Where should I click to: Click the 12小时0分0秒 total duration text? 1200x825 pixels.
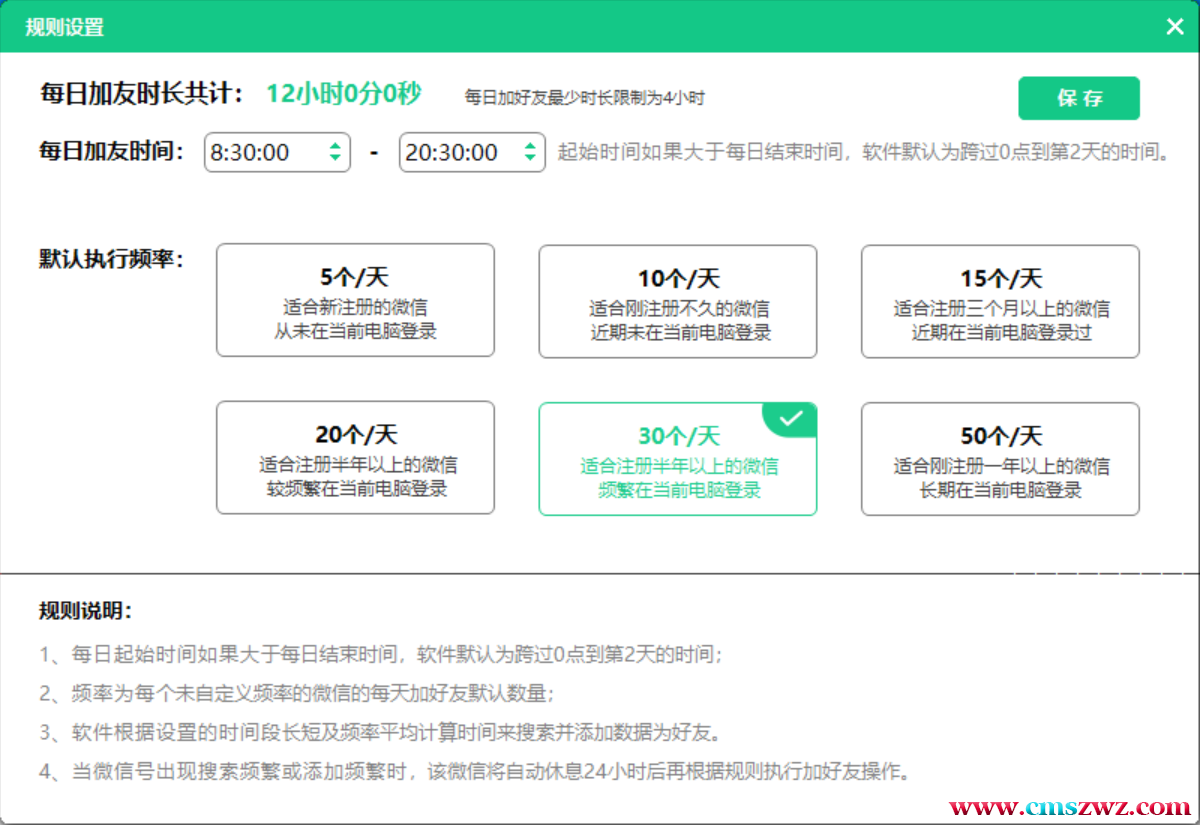(x=343, y=94)
